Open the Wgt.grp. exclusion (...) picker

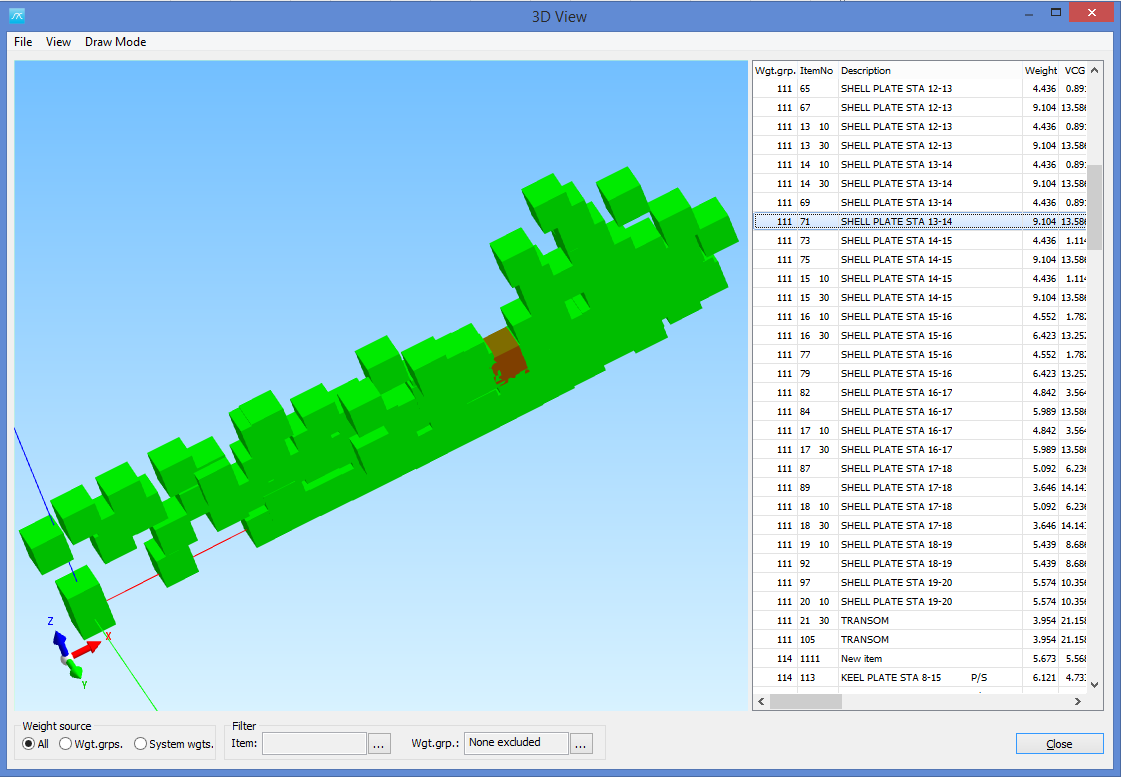[x=581, y=743]
